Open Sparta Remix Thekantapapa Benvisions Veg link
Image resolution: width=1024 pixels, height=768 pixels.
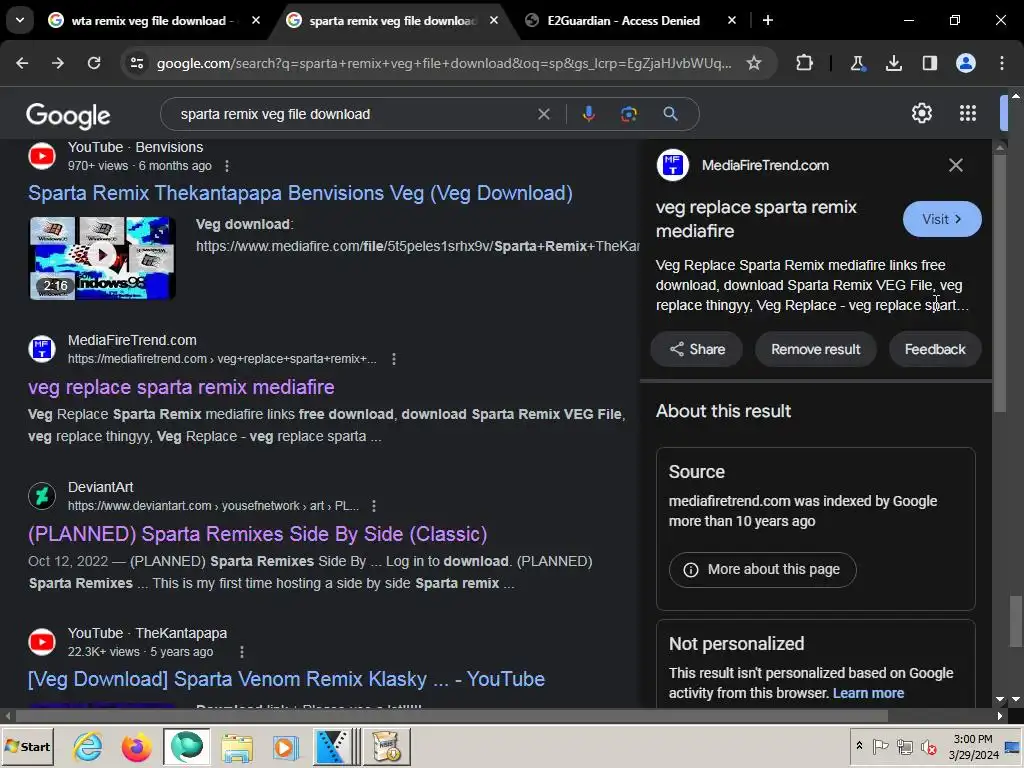pos(300,193)
